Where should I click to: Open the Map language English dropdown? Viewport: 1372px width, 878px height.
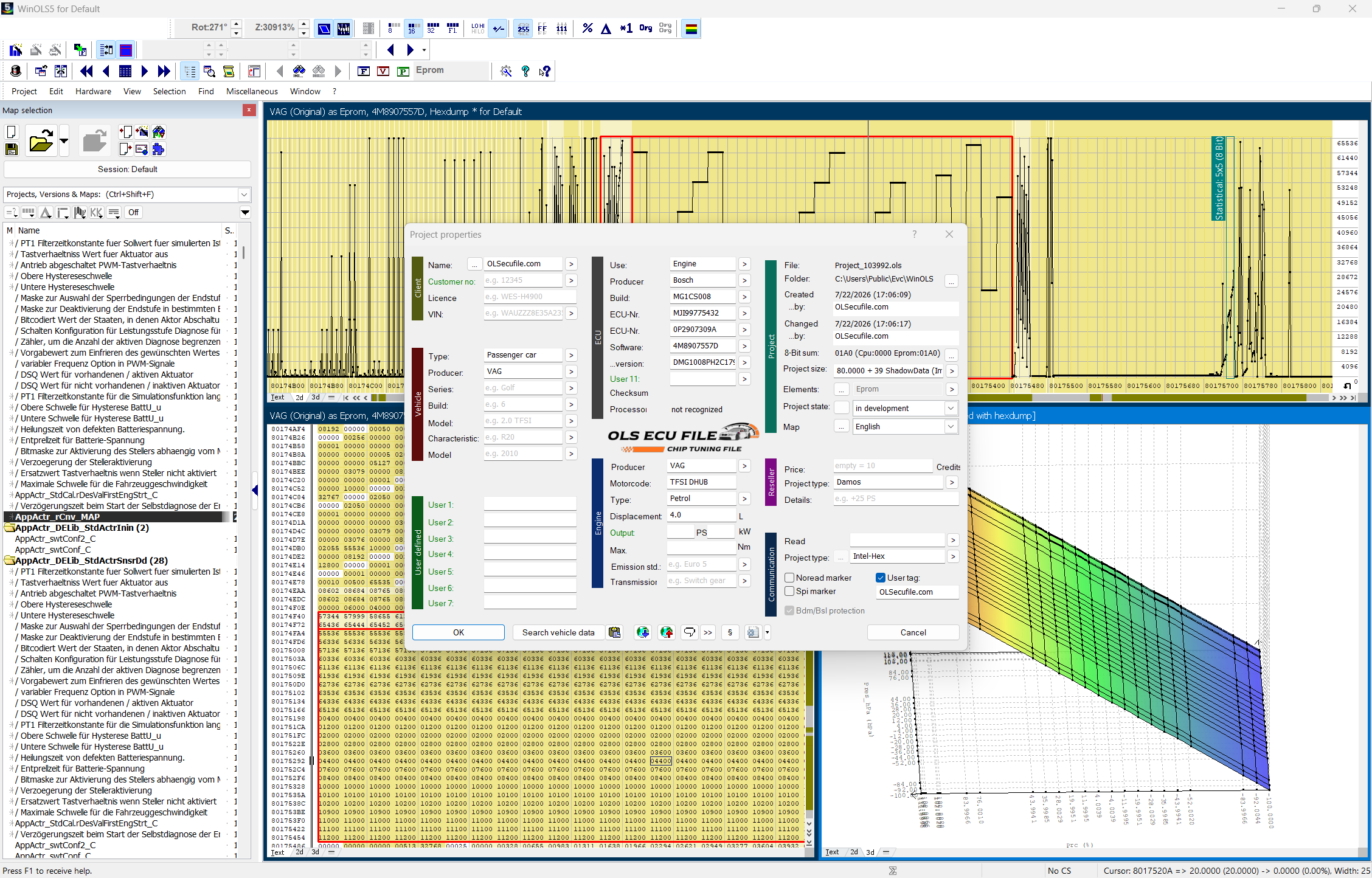950,426
